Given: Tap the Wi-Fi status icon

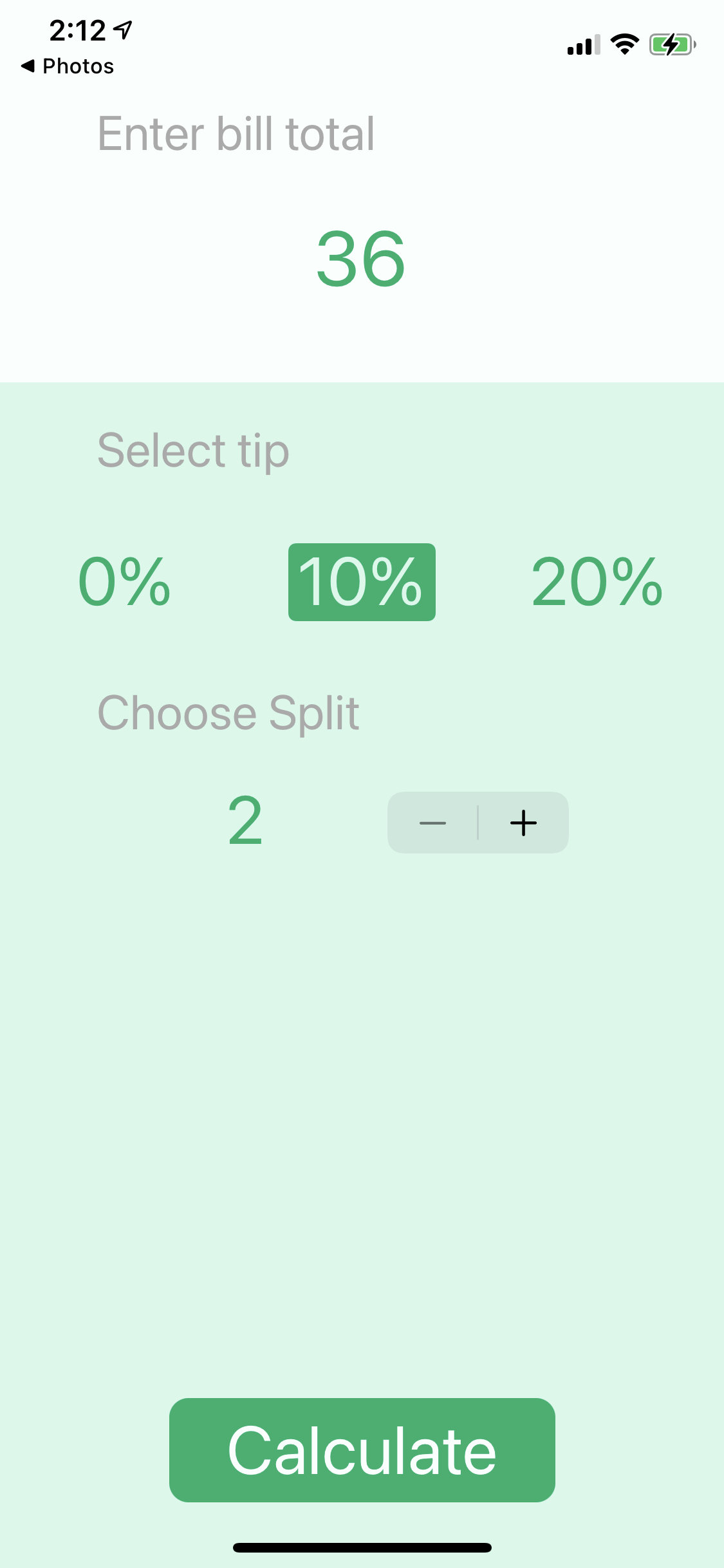Looking at the screenshot, I should [623, 44].
